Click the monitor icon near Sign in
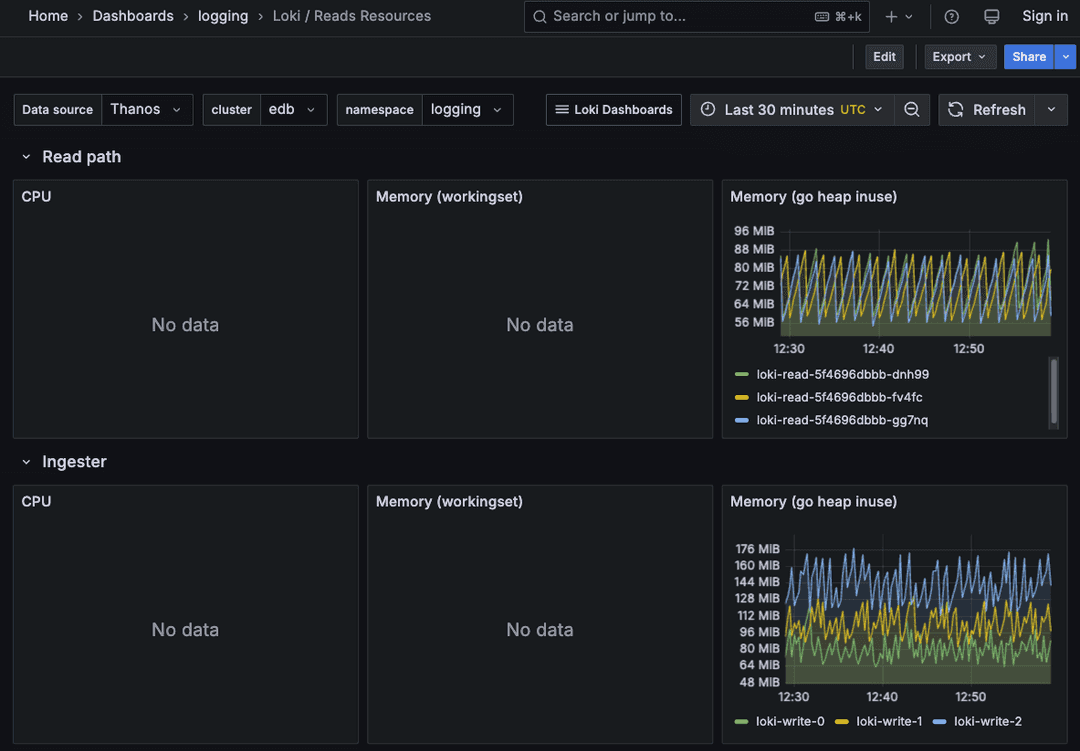1080x751 pixels. point(991,16)
